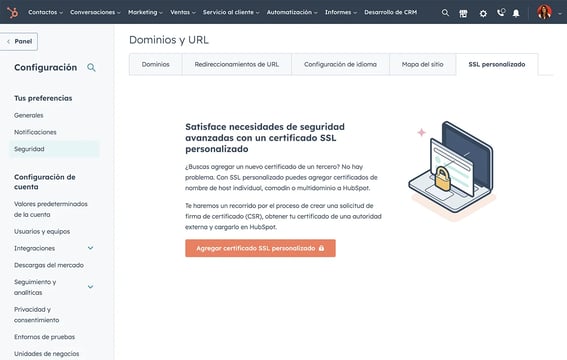
Task: Open Valores predeterminados de la cuenta
Action: point(51,209)
